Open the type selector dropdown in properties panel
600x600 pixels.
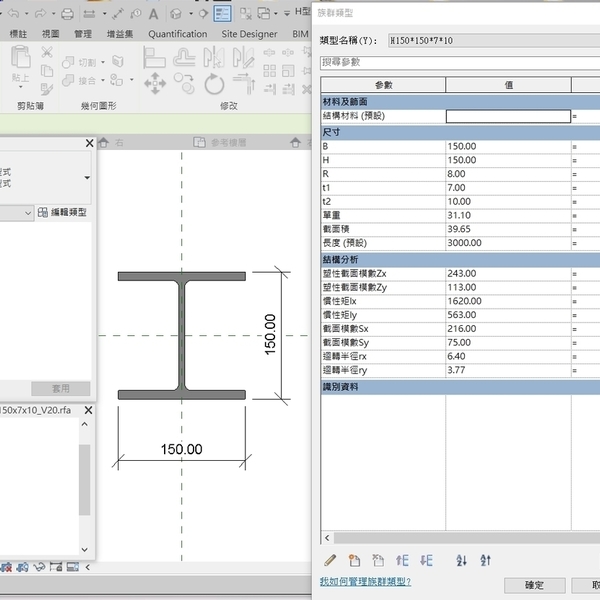87,177
